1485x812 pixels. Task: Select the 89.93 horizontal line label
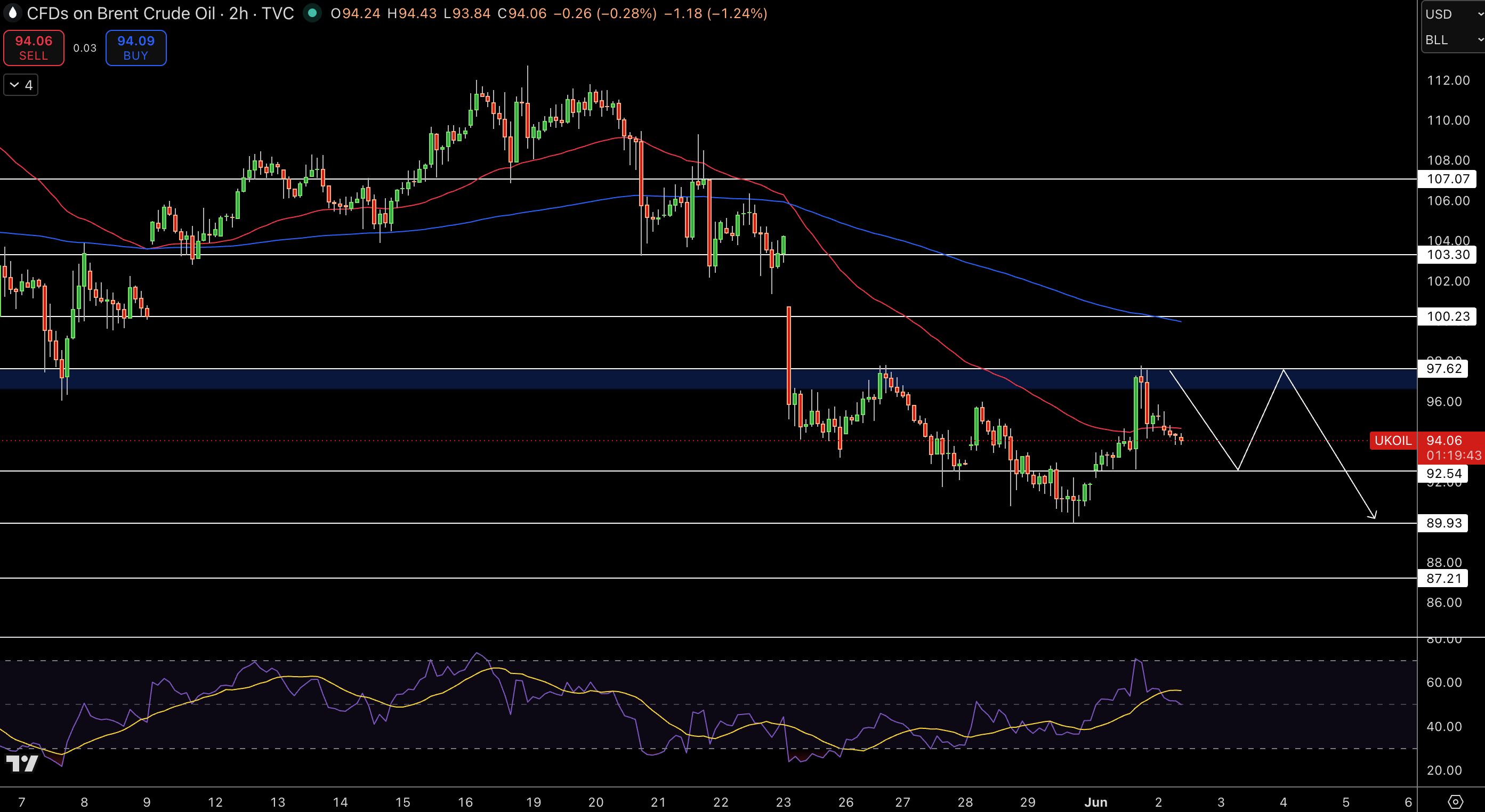click(1443, 523)
